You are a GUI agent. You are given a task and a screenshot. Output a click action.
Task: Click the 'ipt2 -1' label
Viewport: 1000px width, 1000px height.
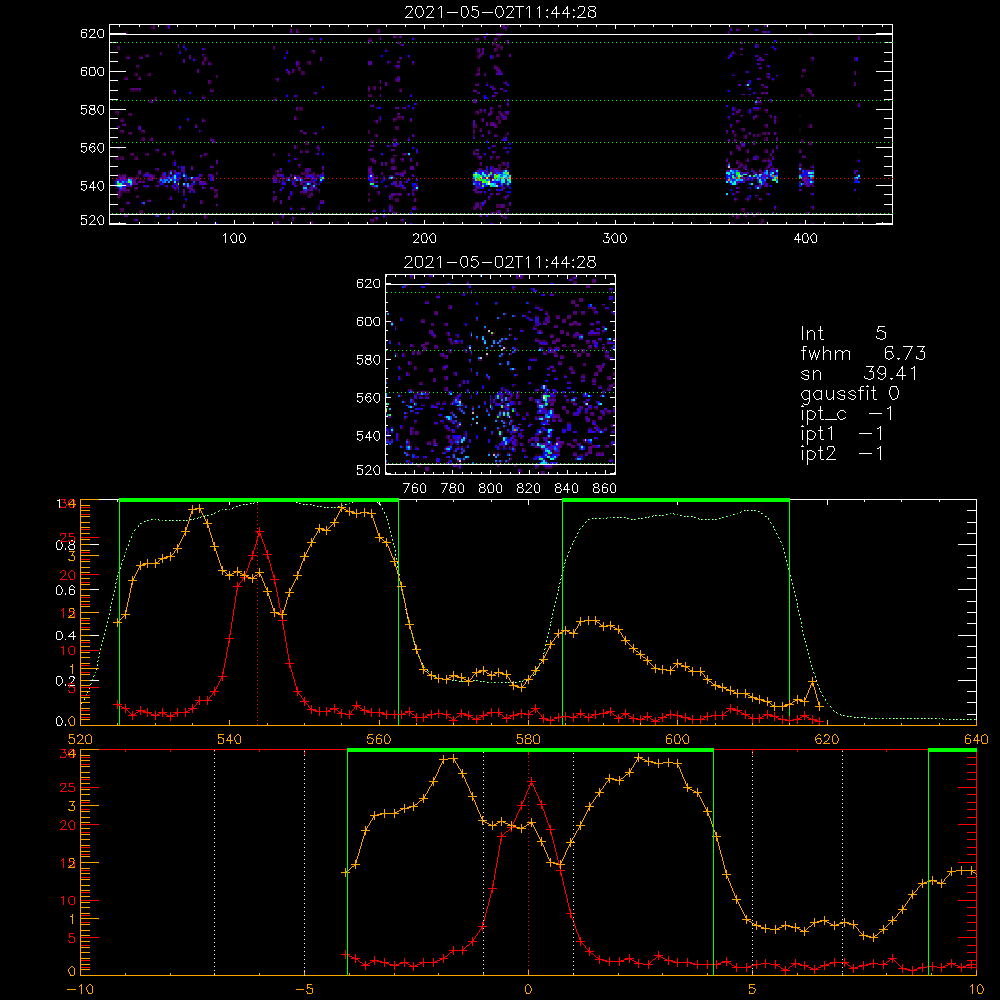click(842, 453)
